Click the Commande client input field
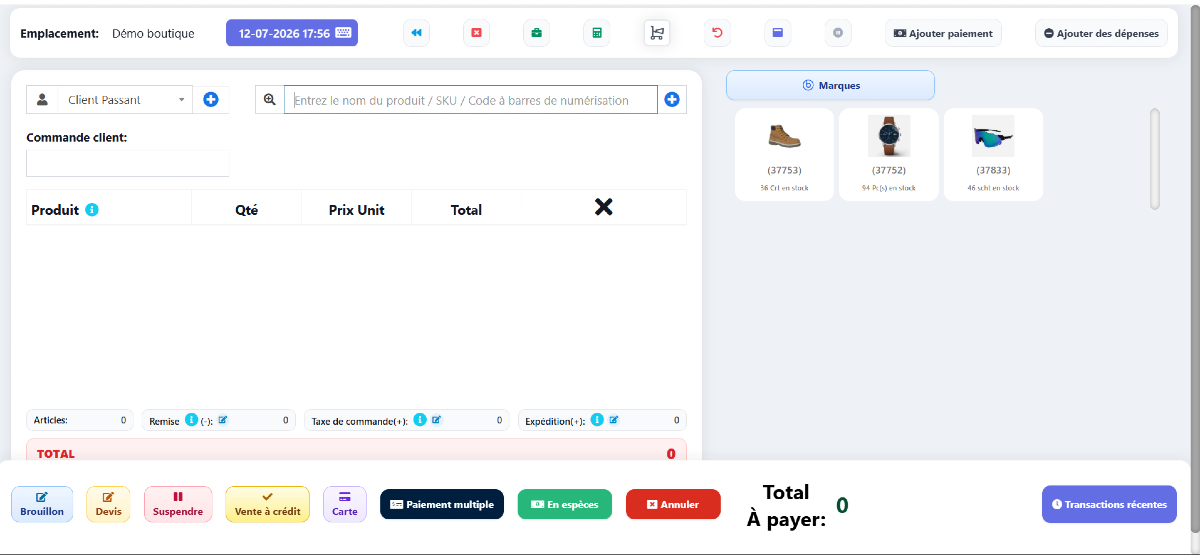Screen dimensions: 1200x555 pos(128,163)
